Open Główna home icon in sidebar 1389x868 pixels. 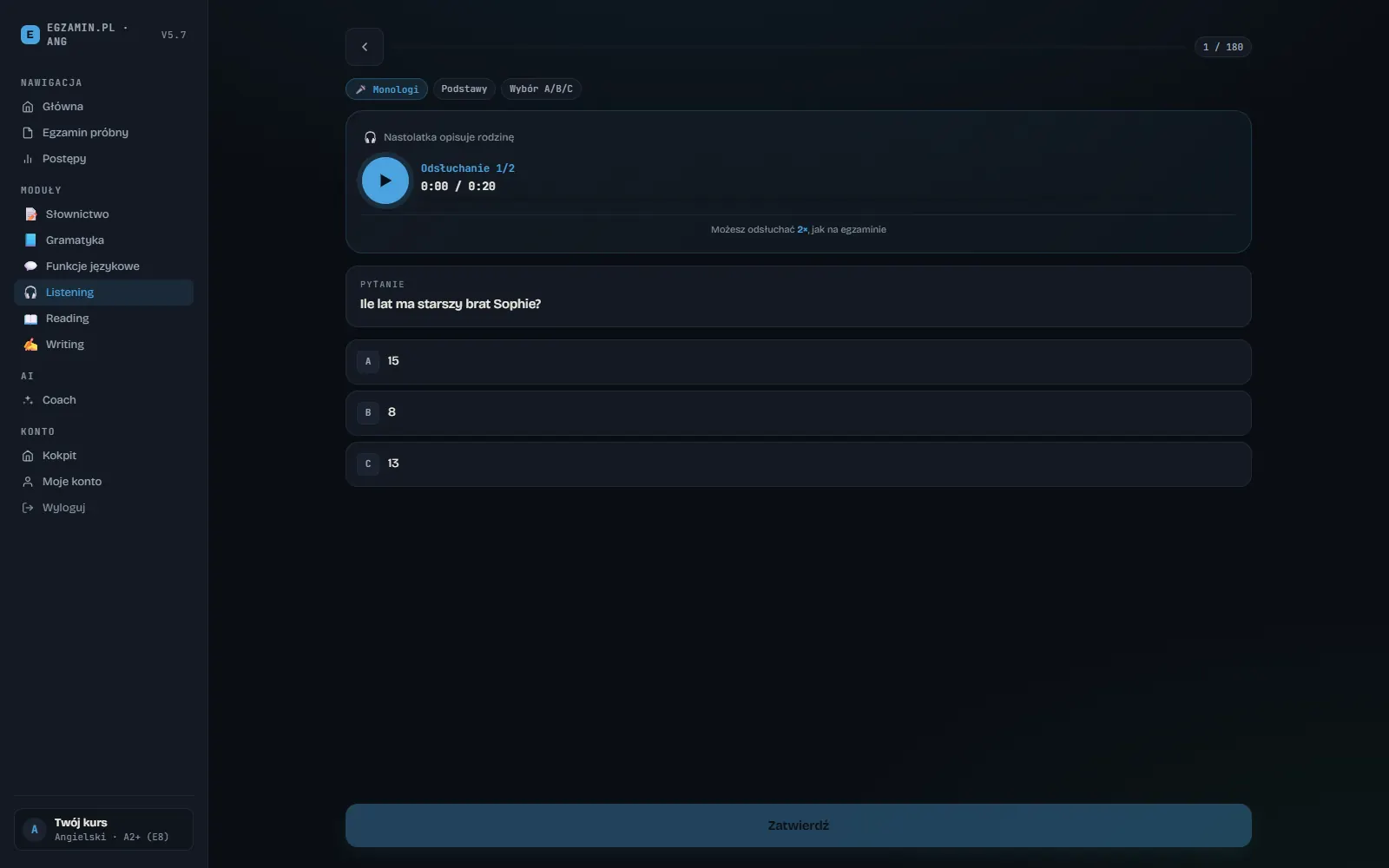tap(28, 107)
